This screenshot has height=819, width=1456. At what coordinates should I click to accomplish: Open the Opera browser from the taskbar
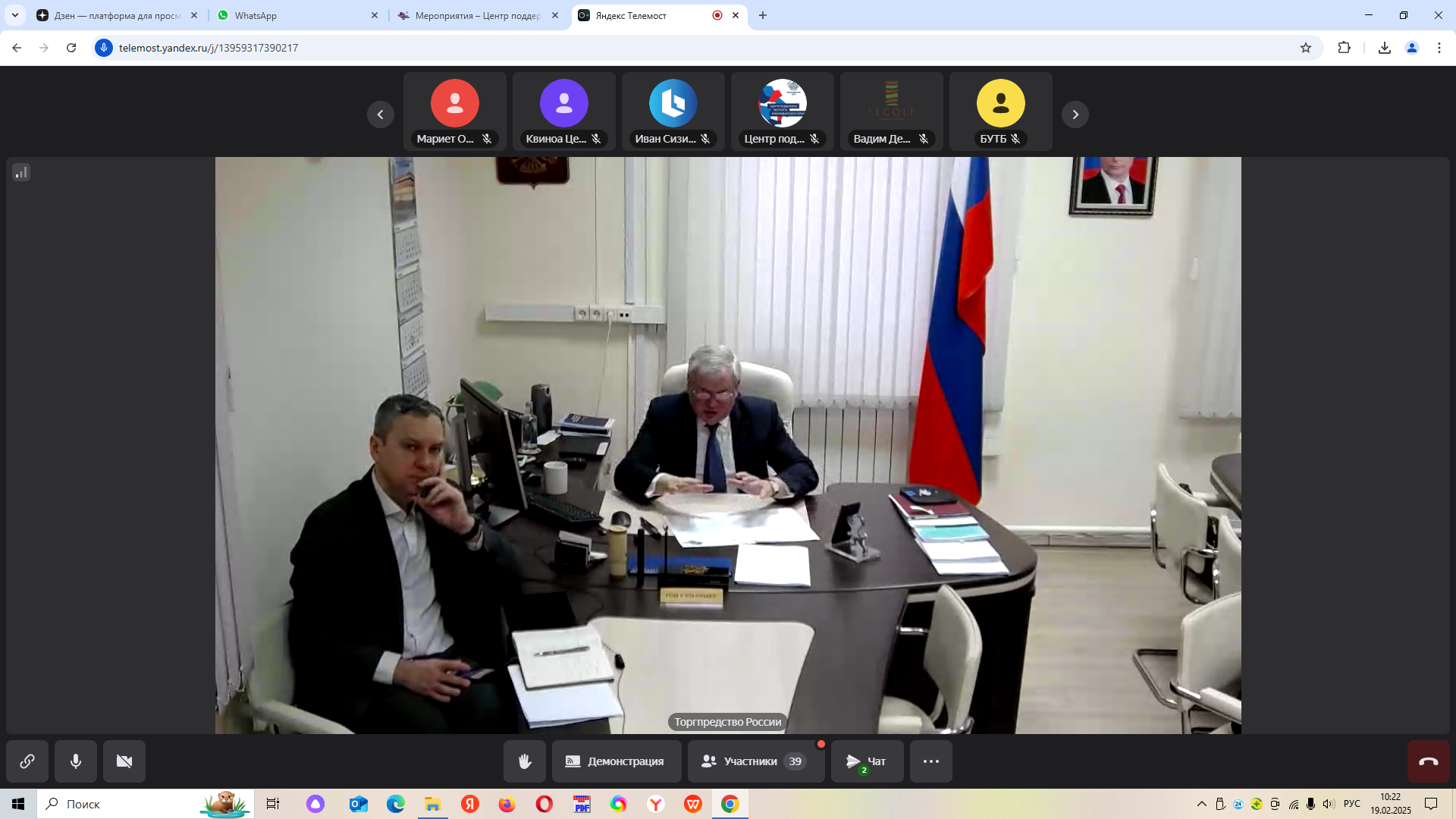point(544,804)
